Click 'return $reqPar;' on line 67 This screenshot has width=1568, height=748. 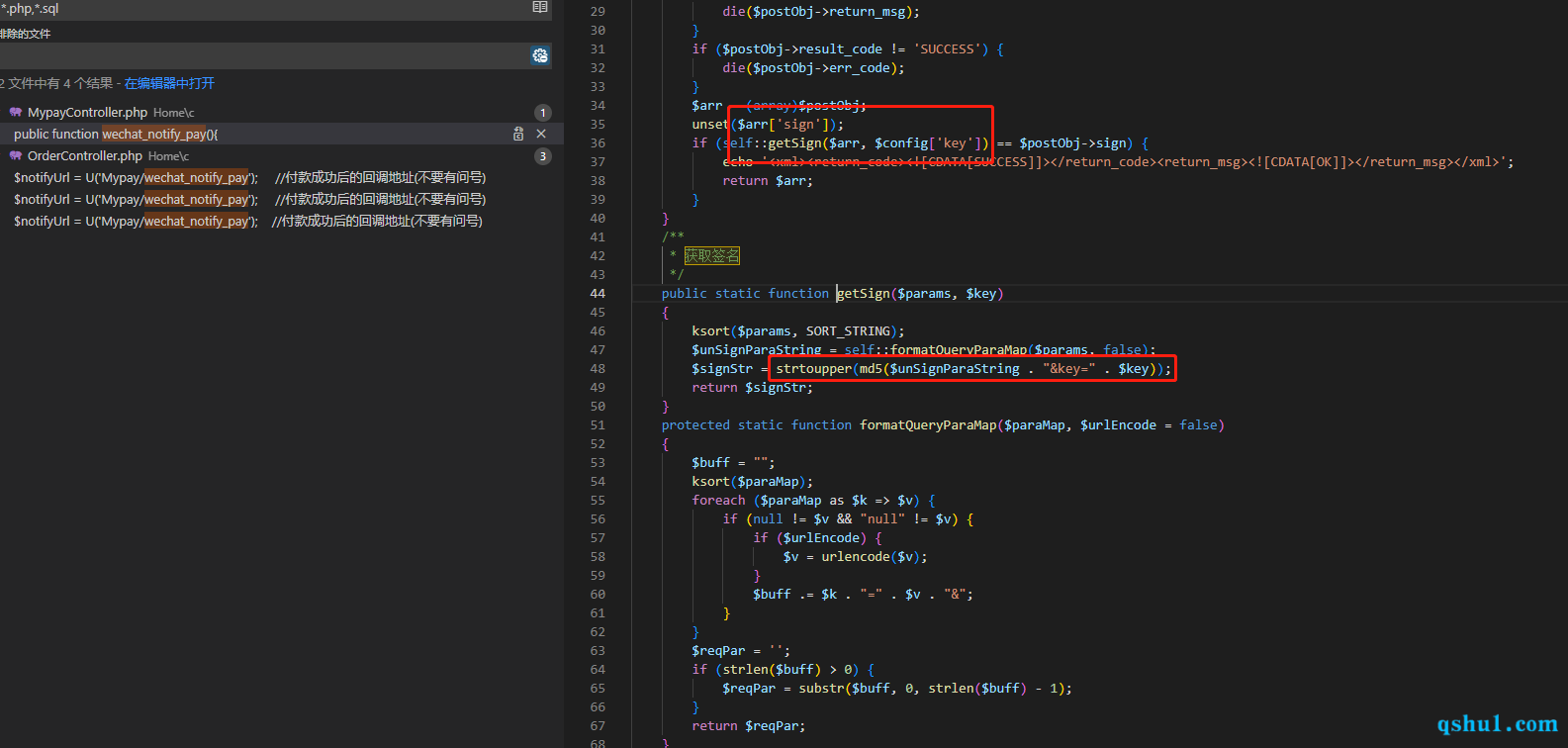click(x=748, y=726)
